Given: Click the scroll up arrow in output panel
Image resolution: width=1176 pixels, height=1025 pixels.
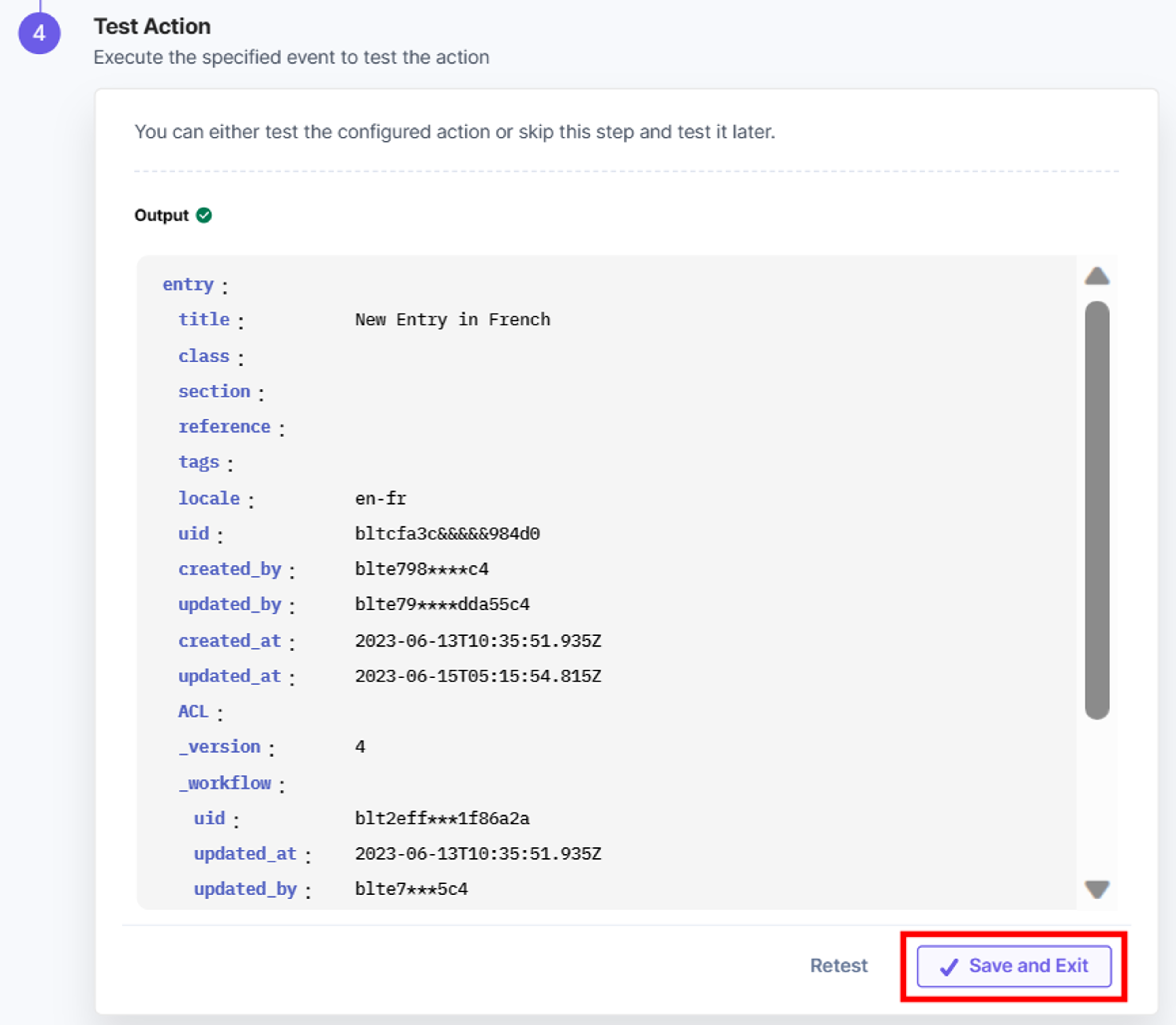Looking at the screenshot, I should click(1096, 276).
